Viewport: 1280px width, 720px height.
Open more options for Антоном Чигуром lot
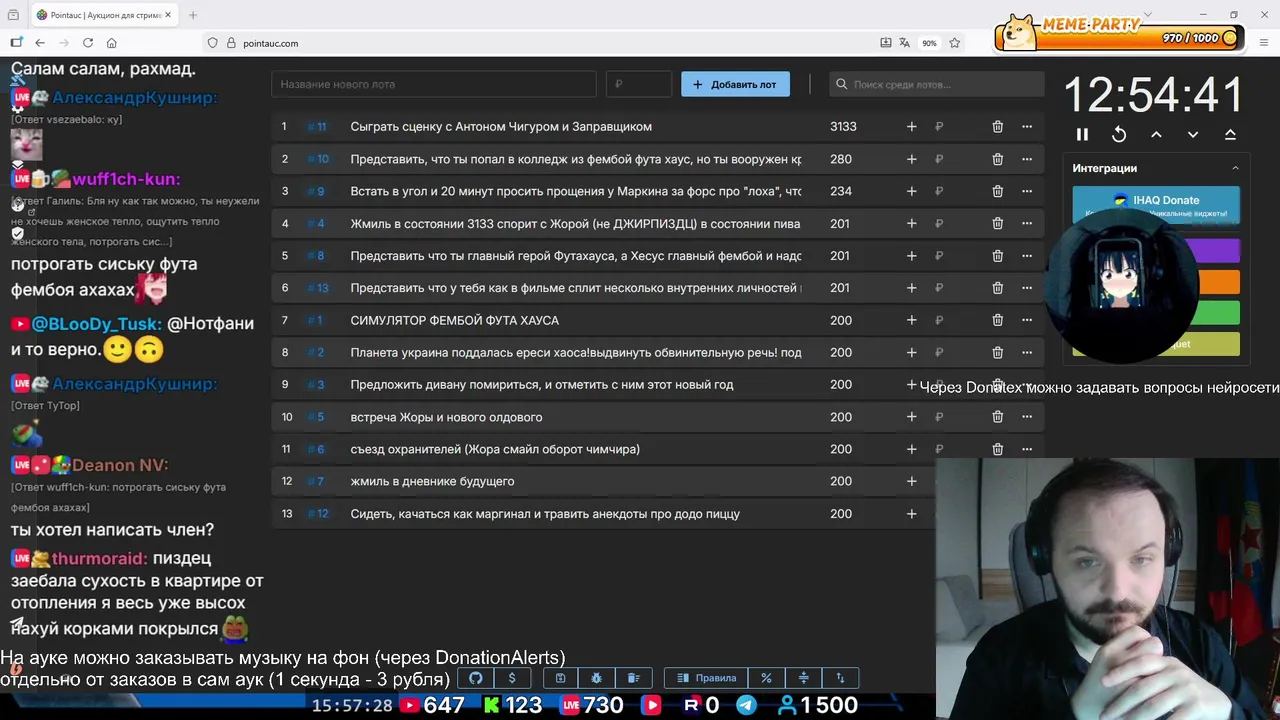pyautogui.click(x=1026, y=127)
